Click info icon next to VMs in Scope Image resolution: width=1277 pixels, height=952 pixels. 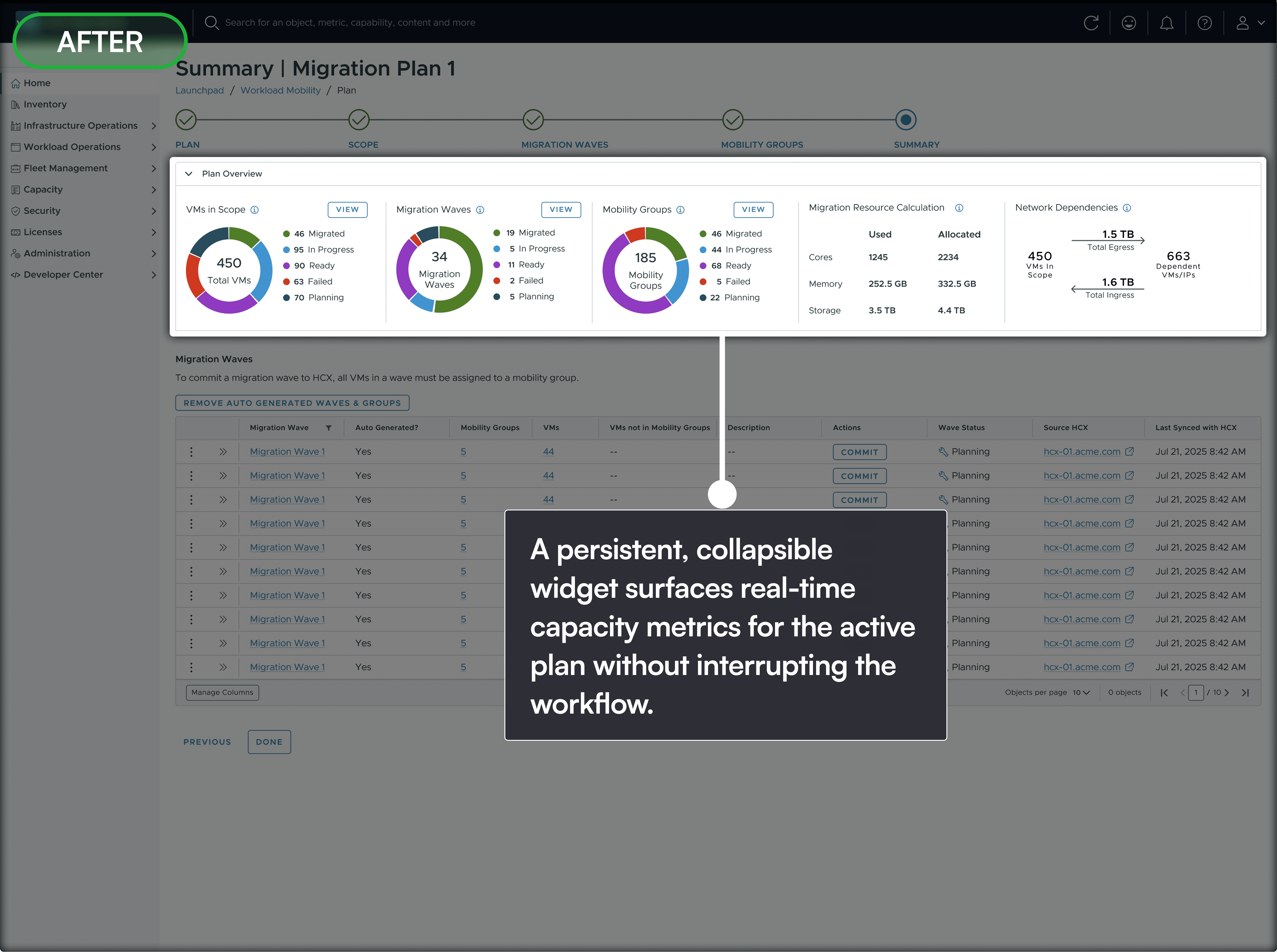click(x=254, y=210)
